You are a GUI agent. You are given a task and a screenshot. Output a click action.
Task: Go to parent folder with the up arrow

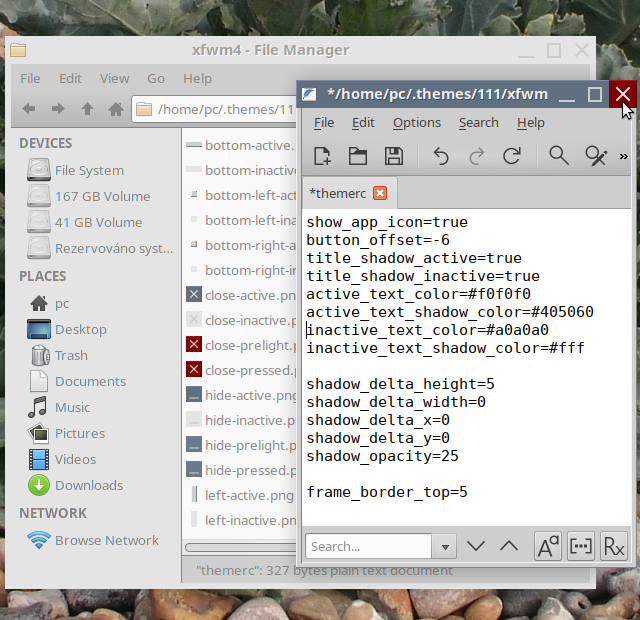click(x=87, y=109)
